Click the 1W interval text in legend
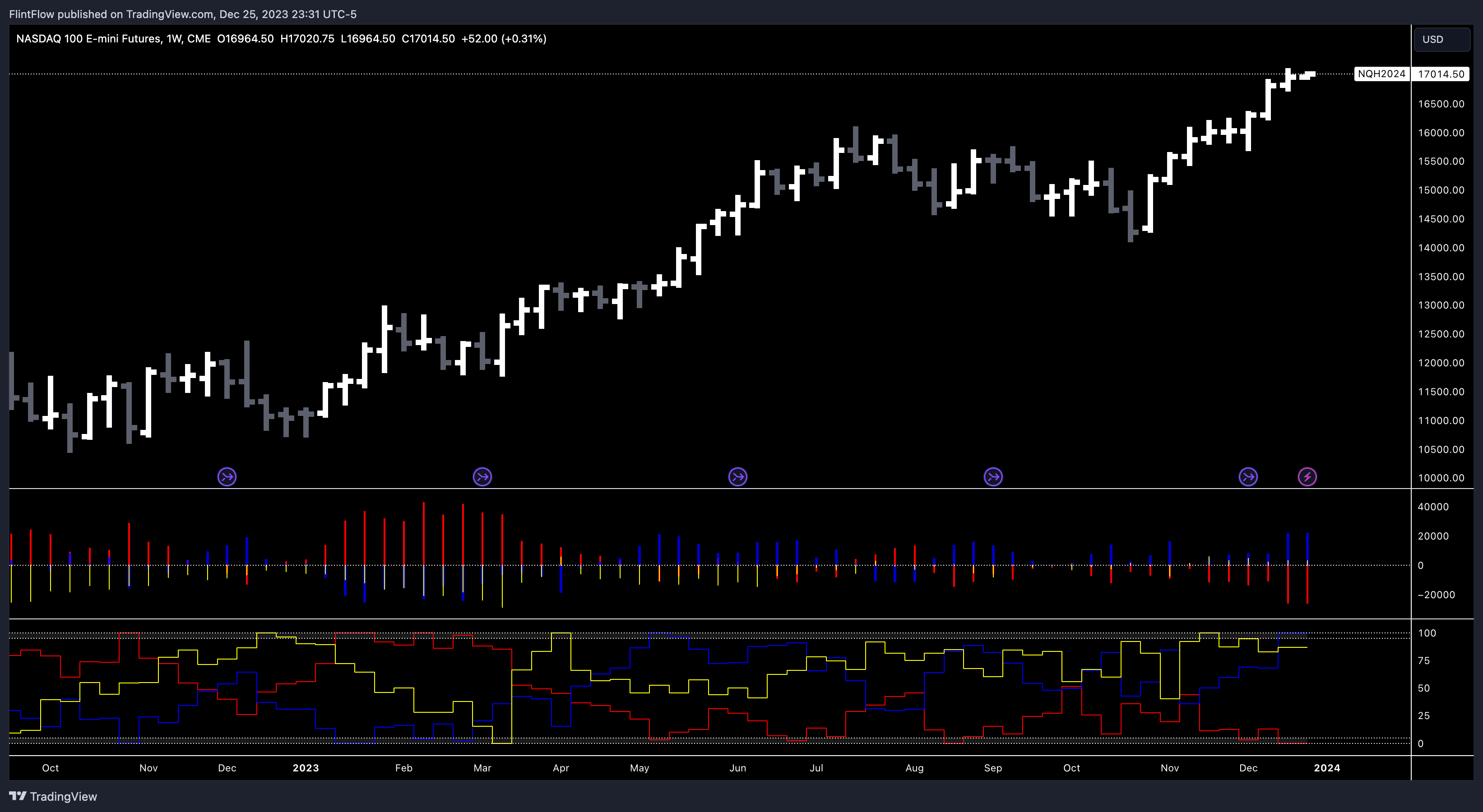The width and height of the screenshot is (1483, 812). tap(174, 38)
